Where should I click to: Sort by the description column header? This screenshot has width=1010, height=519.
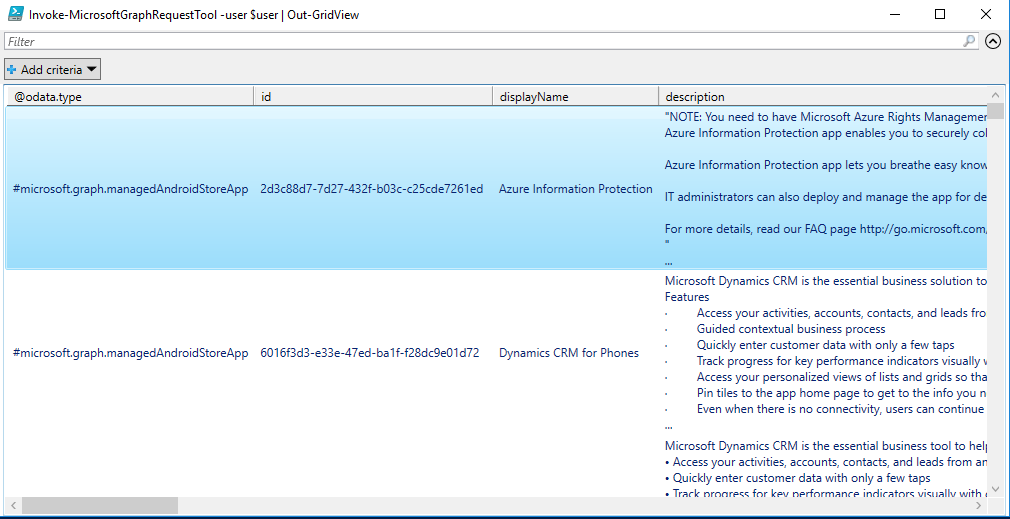click(x=823, y=97)
